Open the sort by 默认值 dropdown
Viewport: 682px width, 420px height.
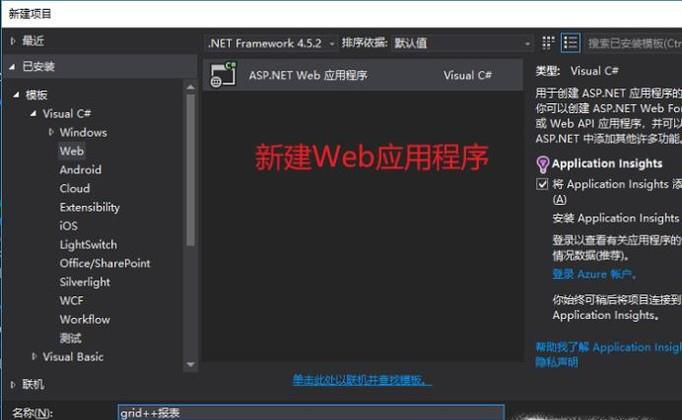(462, 43)
